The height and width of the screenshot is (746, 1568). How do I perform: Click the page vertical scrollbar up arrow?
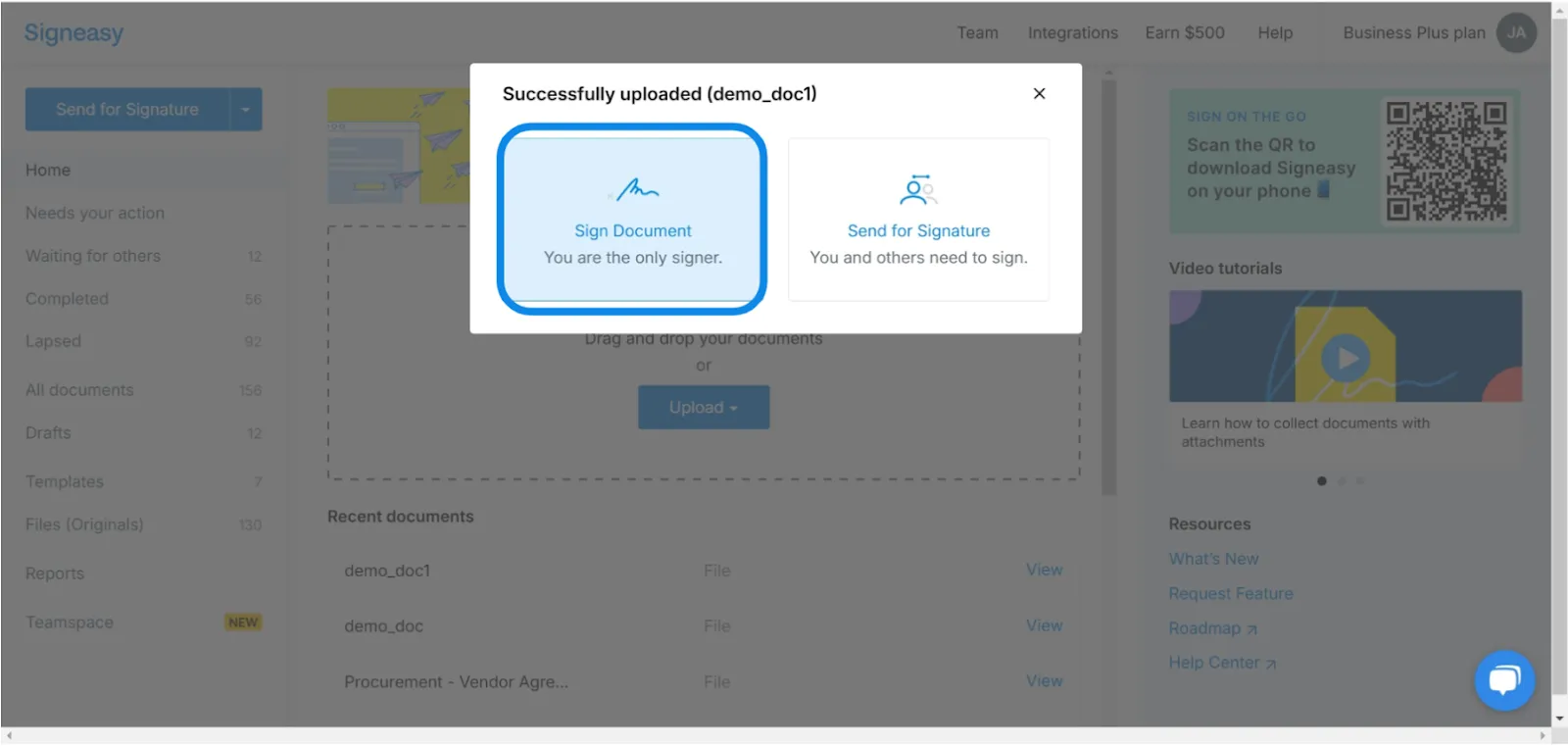(1559, 10)
